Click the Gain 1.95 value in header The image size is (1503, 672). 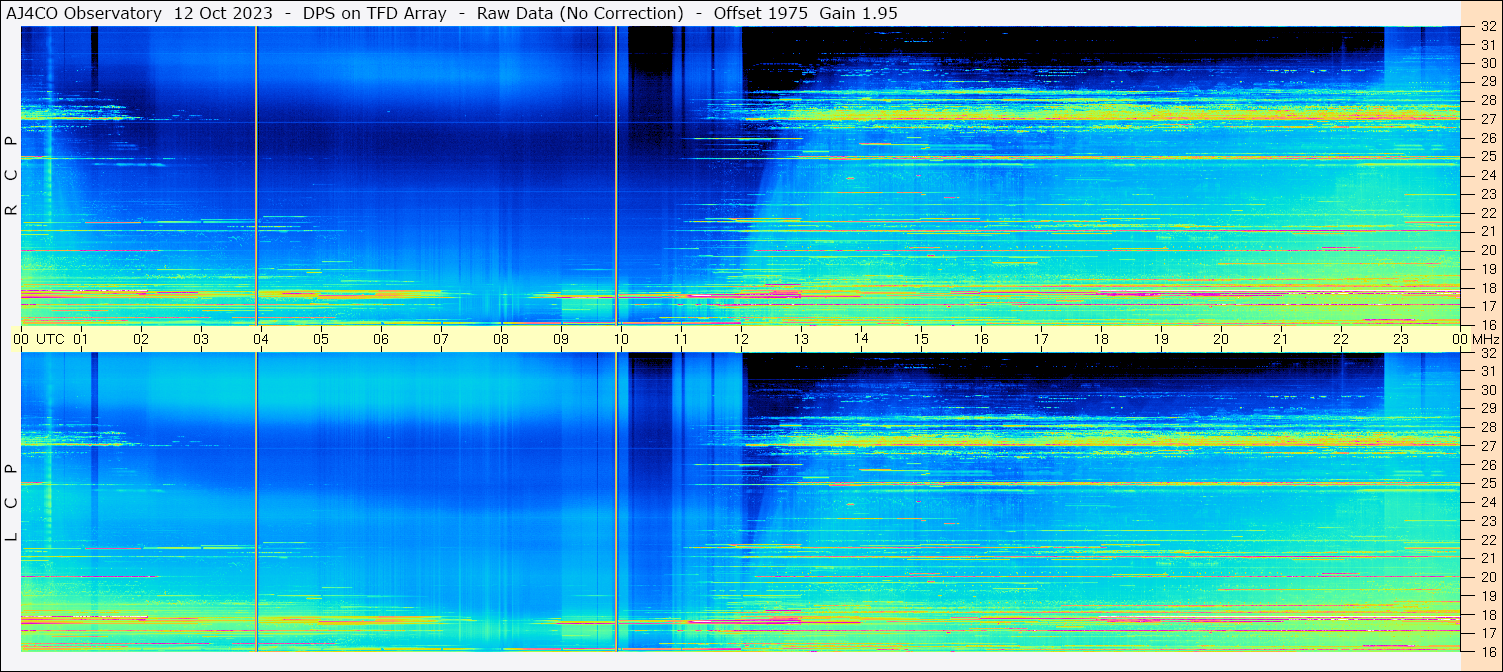[844, 13]
